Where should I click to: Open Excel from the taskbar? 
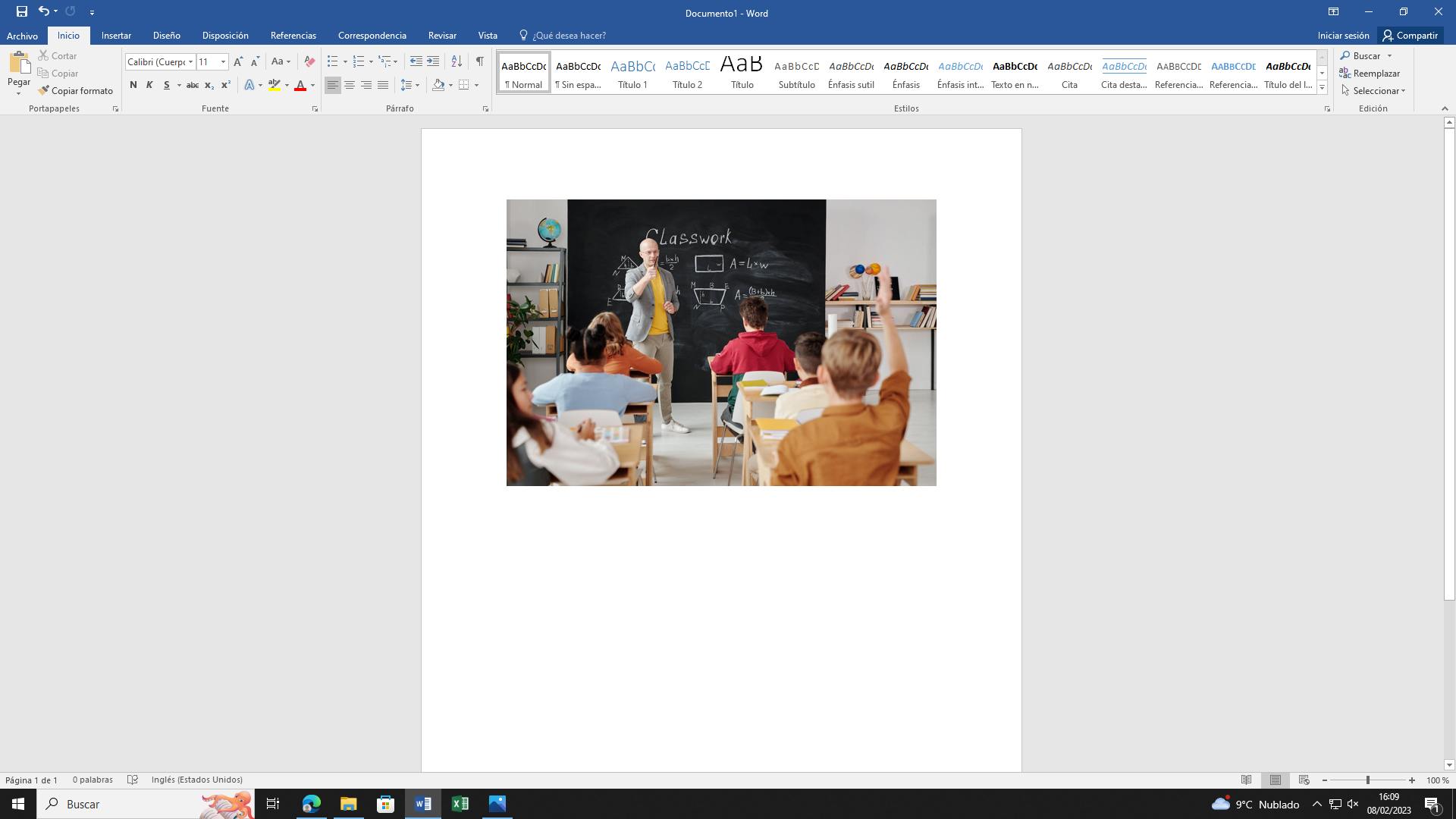(460, 804)
